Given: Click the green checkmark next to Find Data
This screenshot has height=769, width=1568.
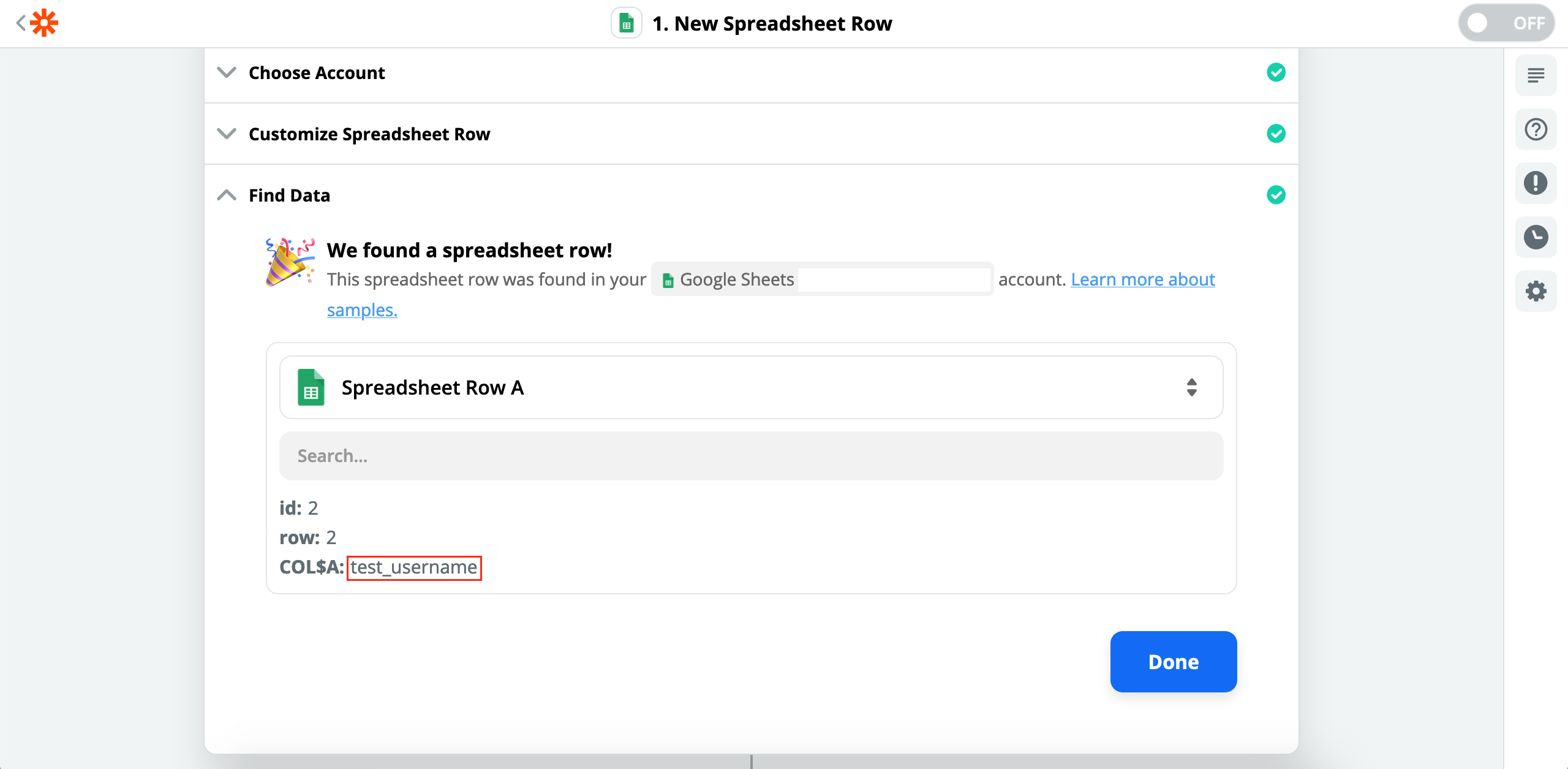Looking at the screenshot, I should pos(1276,195).
